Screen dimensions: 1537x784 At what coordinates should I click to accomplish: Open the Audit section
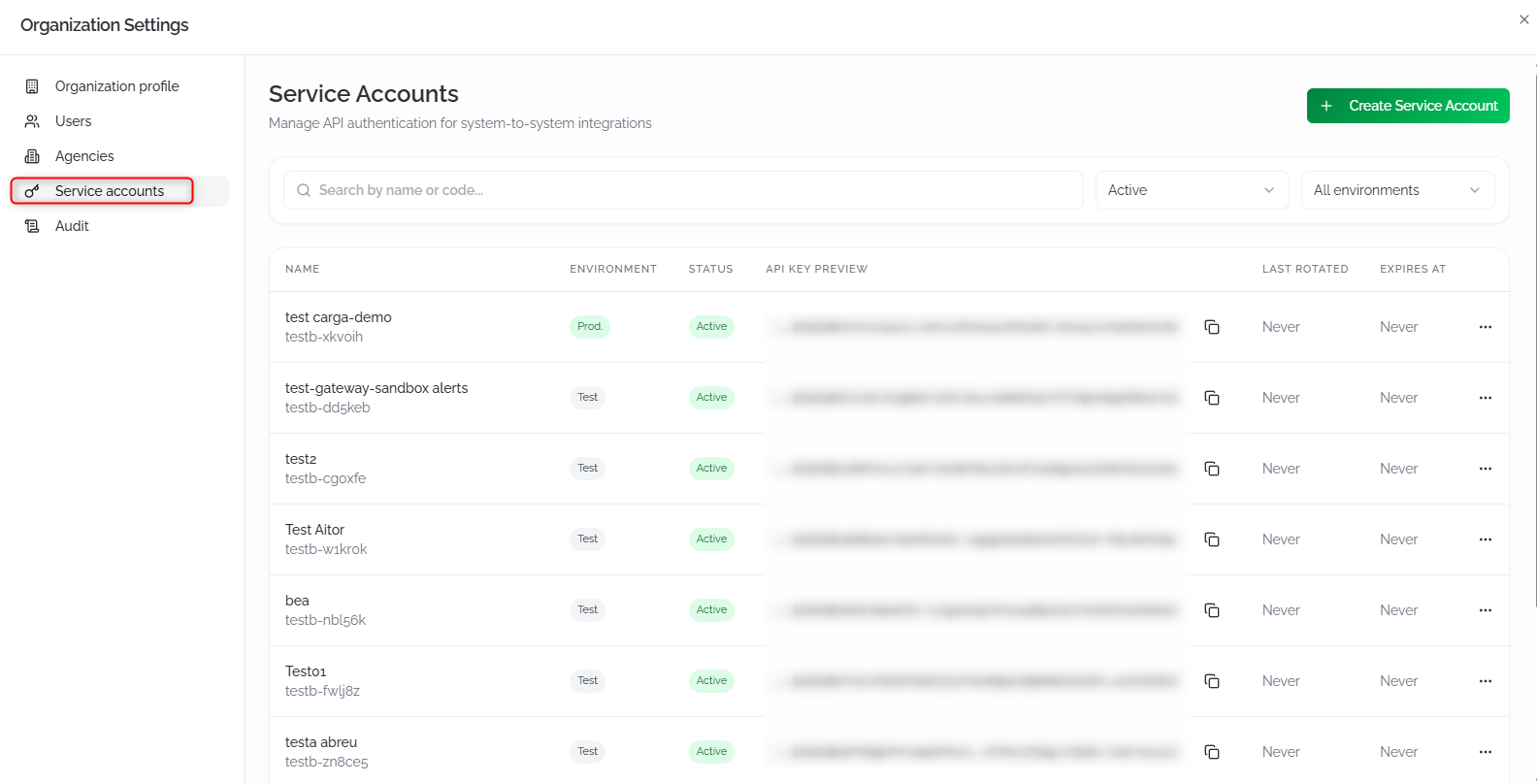click(120, 226)
